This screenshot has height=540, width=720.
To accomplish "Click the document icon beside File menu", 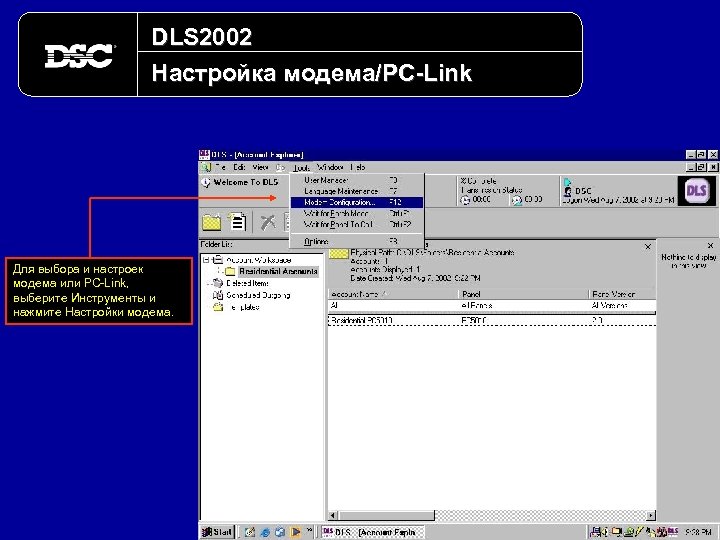I will coord(206,167).
